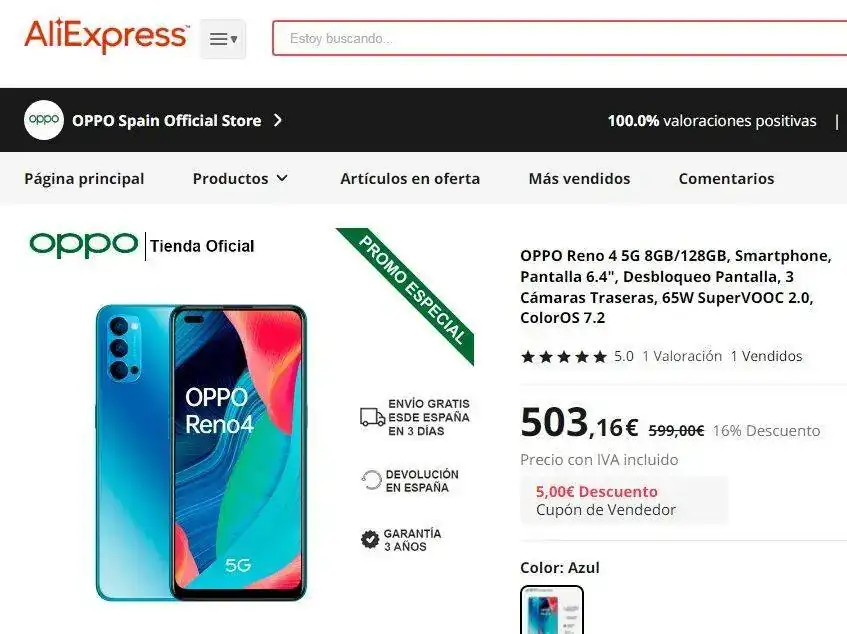Click the Promo Especial ribbon banner
The height and width of the screenshot is (634, 847).
410,291
